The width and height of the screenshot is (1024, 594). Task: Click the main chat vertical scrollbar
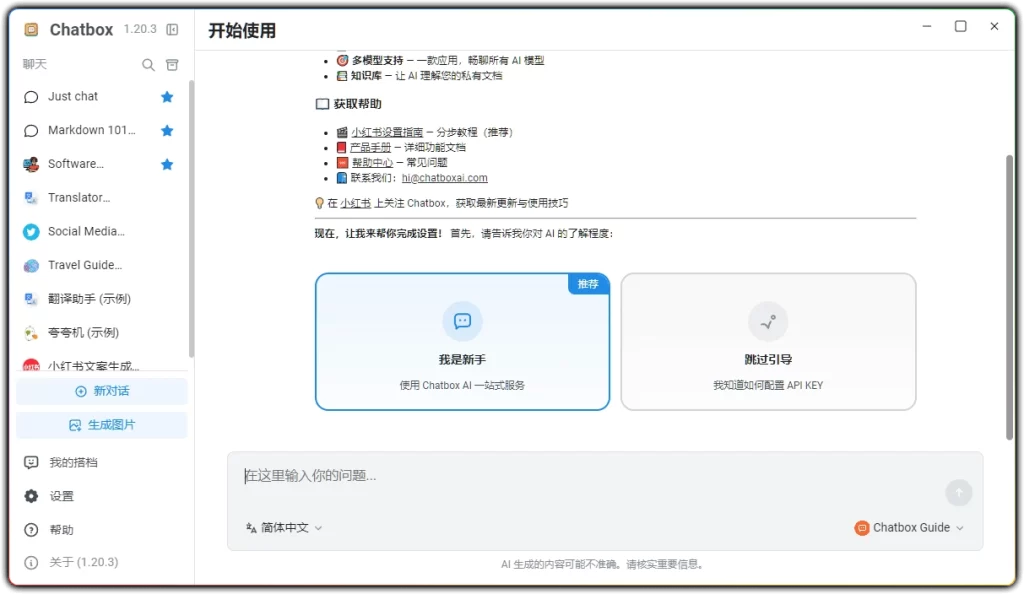(1009, 297)
